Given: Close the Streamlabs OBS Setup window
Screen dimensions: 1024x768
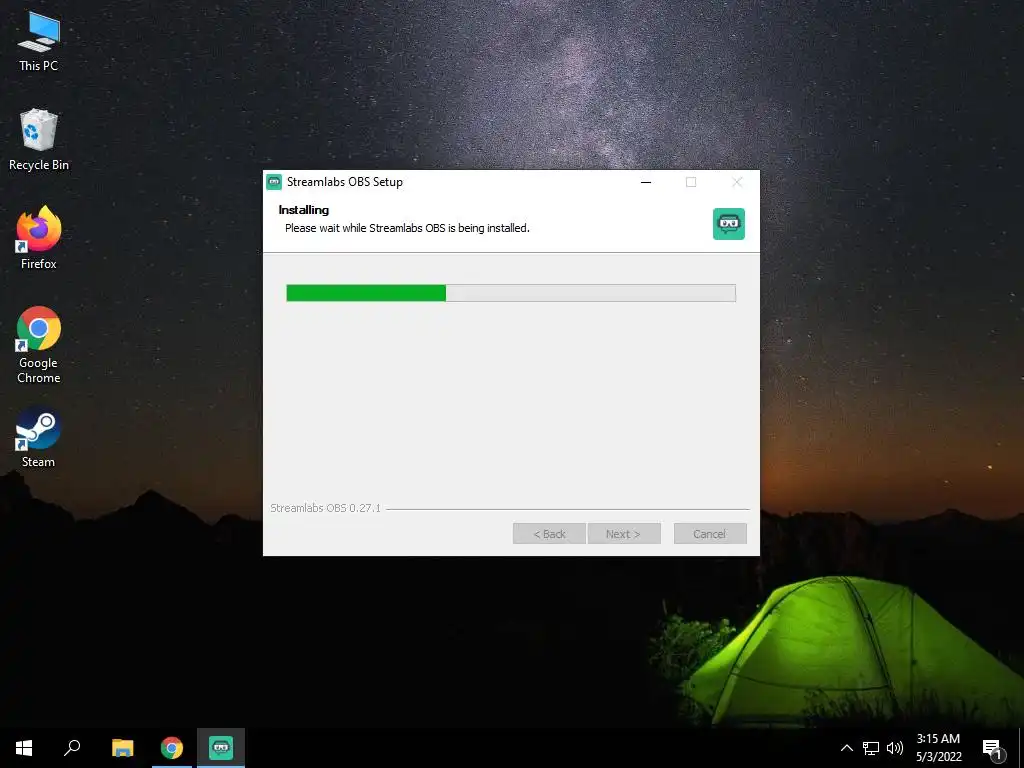Looking at the screenshot, I should click(737, 182).
